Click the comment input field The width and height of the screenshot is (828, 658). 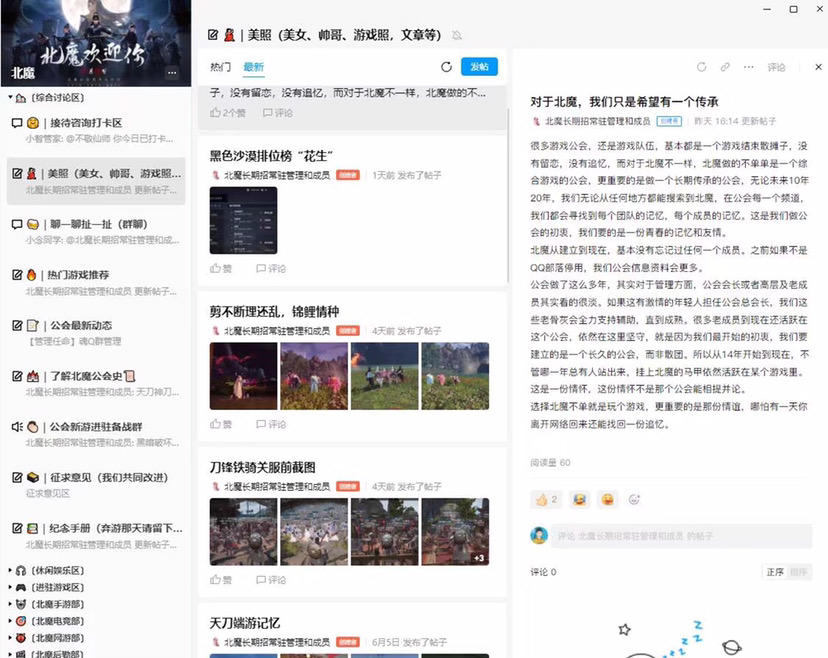(680, 536)
